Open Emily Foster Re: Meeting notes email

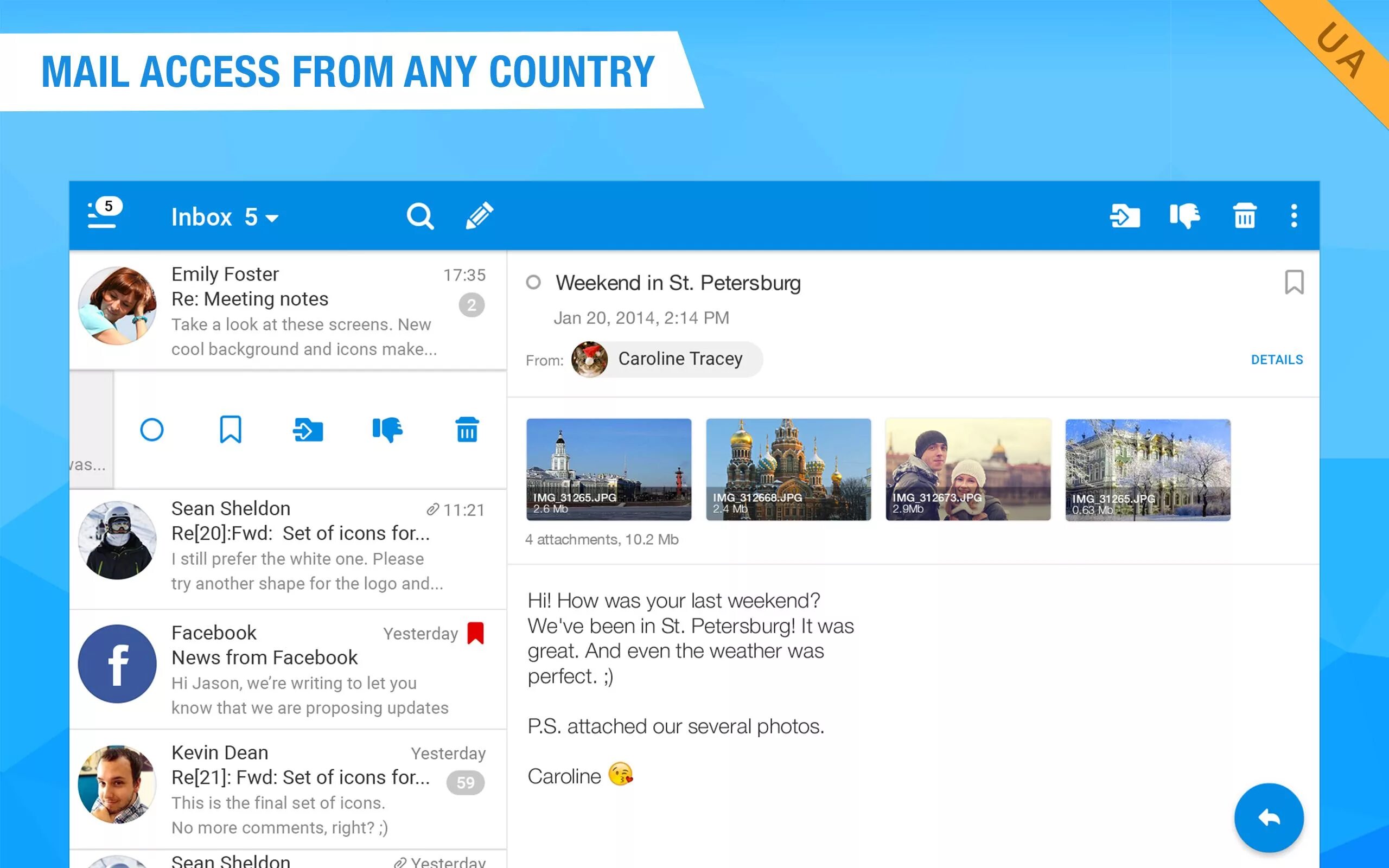(x=298, y=310)
